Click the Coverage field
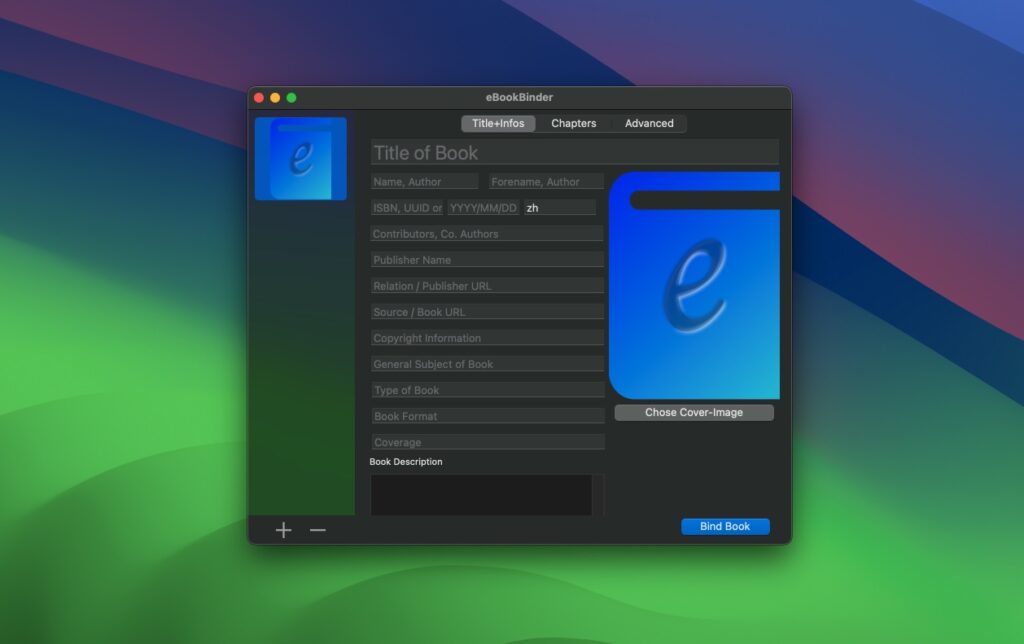The image size is (1024, 644). coord(486,441)
